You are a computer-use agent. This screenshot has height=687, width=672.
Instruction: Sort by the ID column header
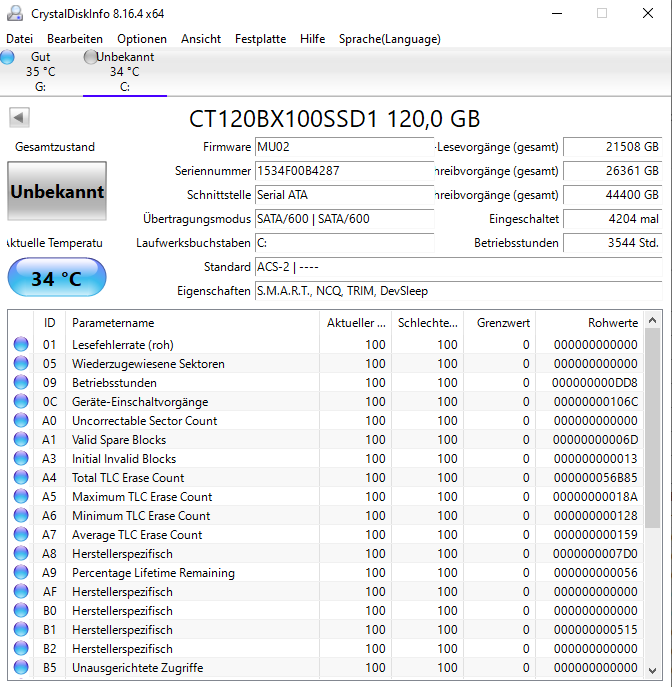point(50,323)
